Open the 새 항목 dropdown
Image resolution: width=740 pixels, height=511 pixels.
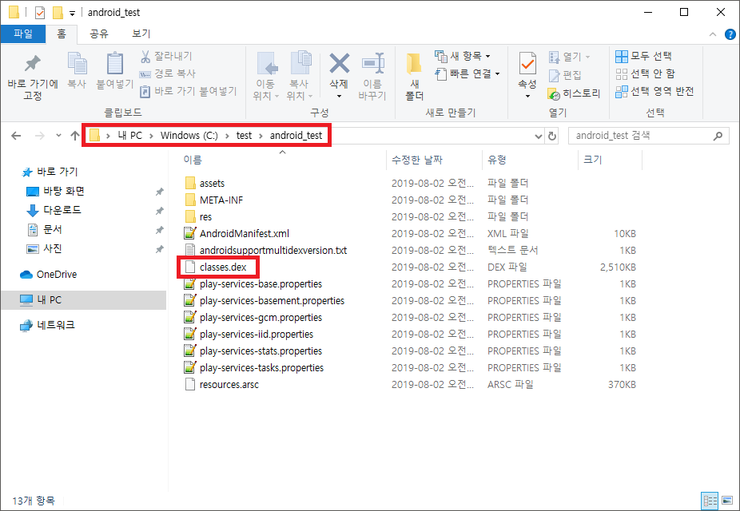point(465,56)
